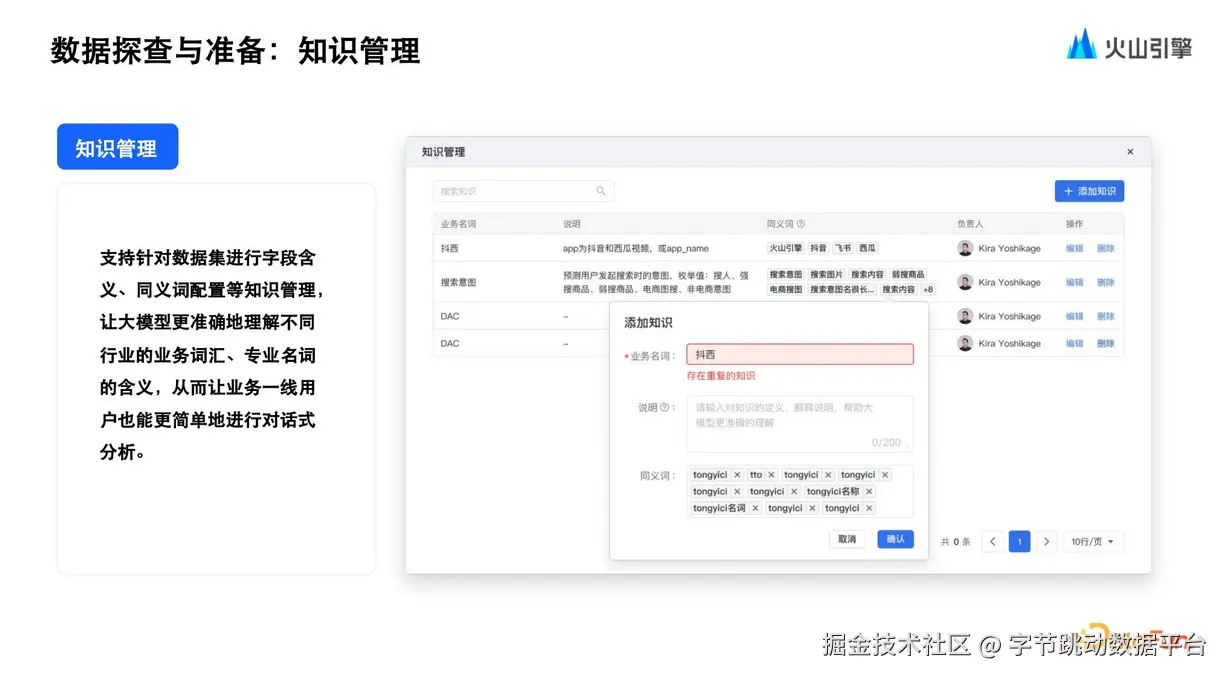The height and width of the screenshot is (679, 1228).
Task: Click 删除 link in the 搜索意图 row
Action: pos(1105,282)
